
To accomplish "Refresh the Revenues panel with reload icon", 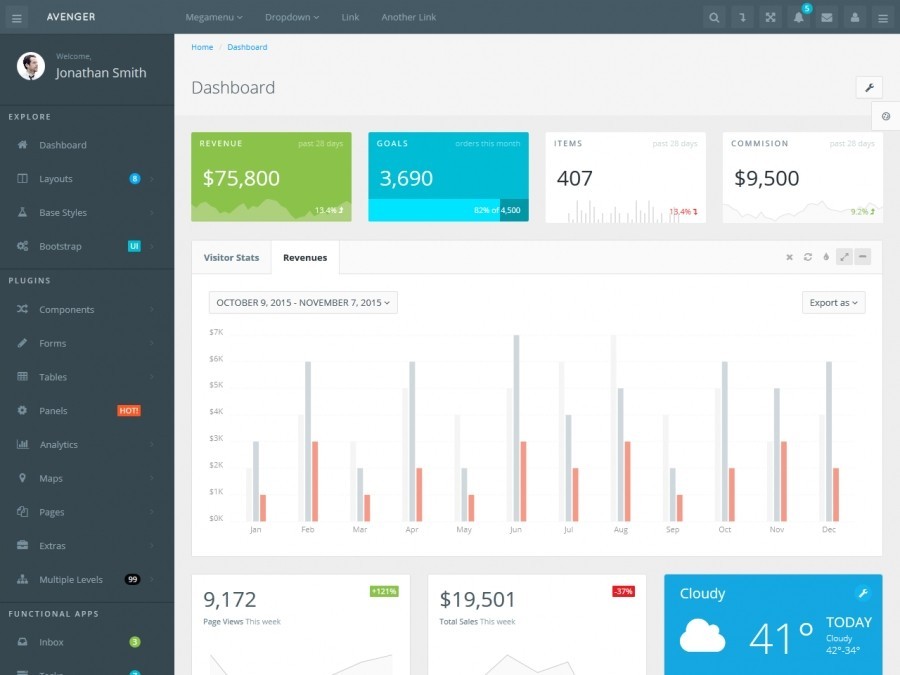I will [808, 257].
